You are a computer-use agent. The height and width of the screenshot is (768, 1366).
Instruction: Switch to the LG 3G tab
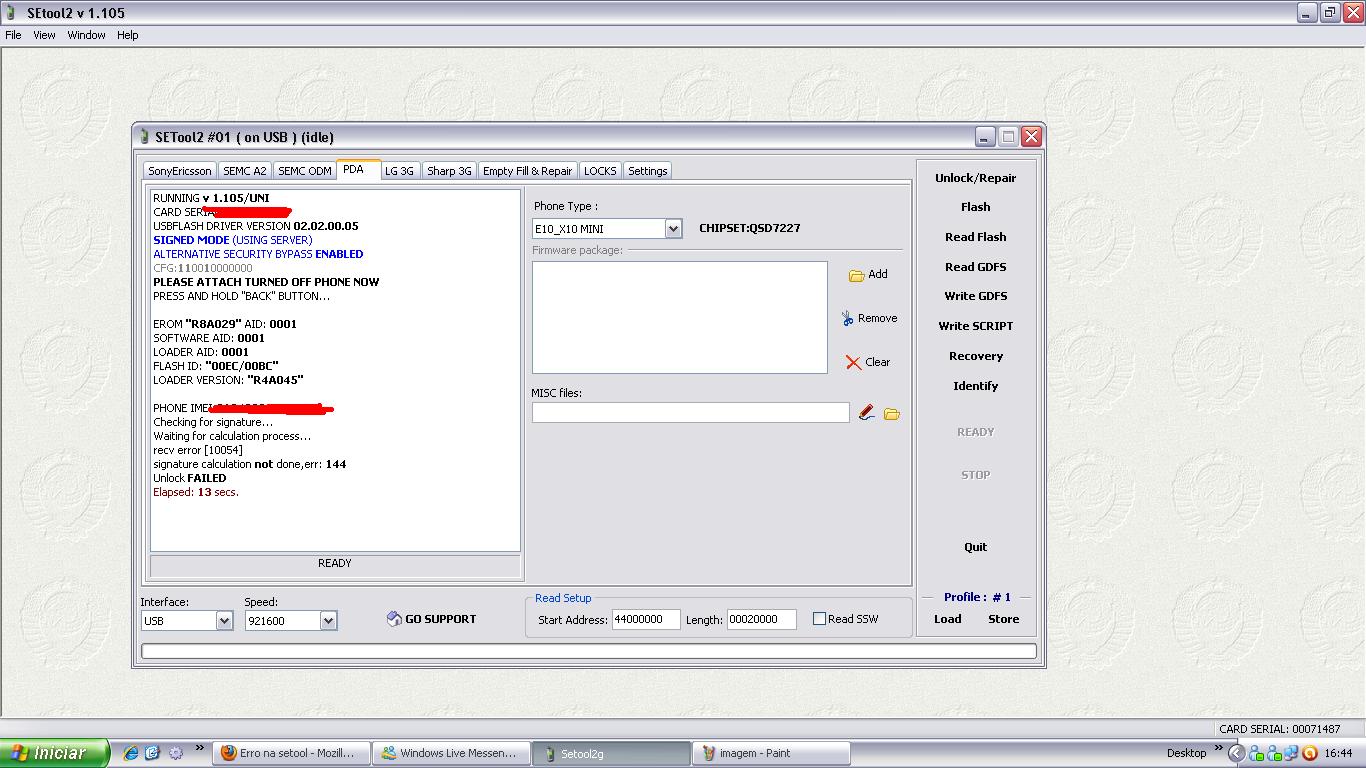[x=399, y=171]
